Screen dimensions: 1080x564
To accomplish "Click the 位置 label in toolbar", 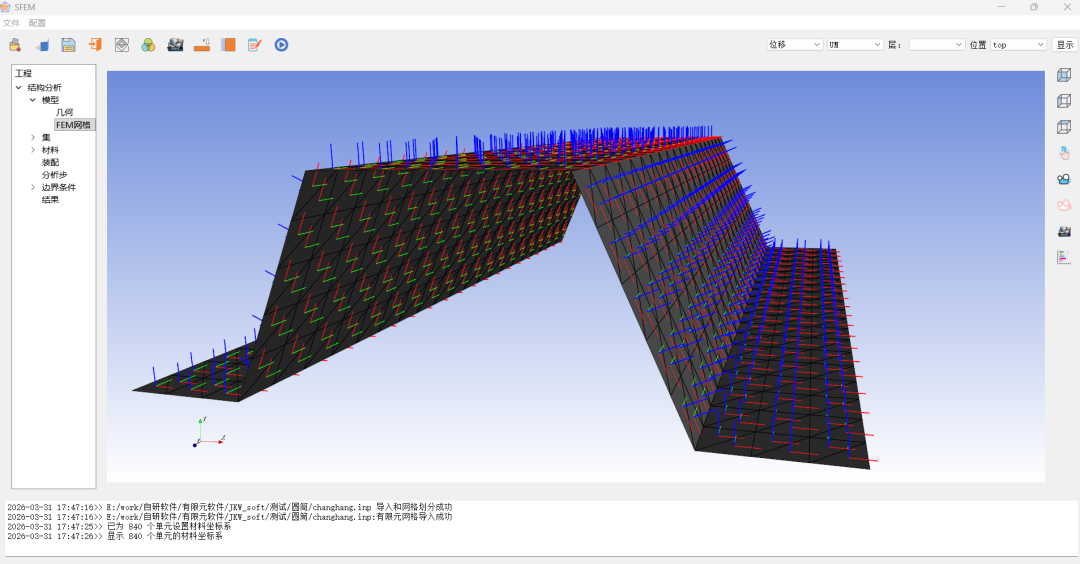I will tap(978, 45).
